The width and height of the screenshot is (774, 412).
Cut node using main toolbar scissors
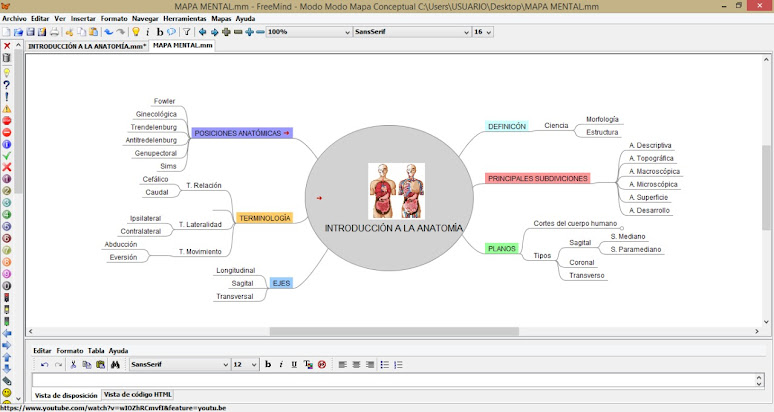click(x=70, y=32)
